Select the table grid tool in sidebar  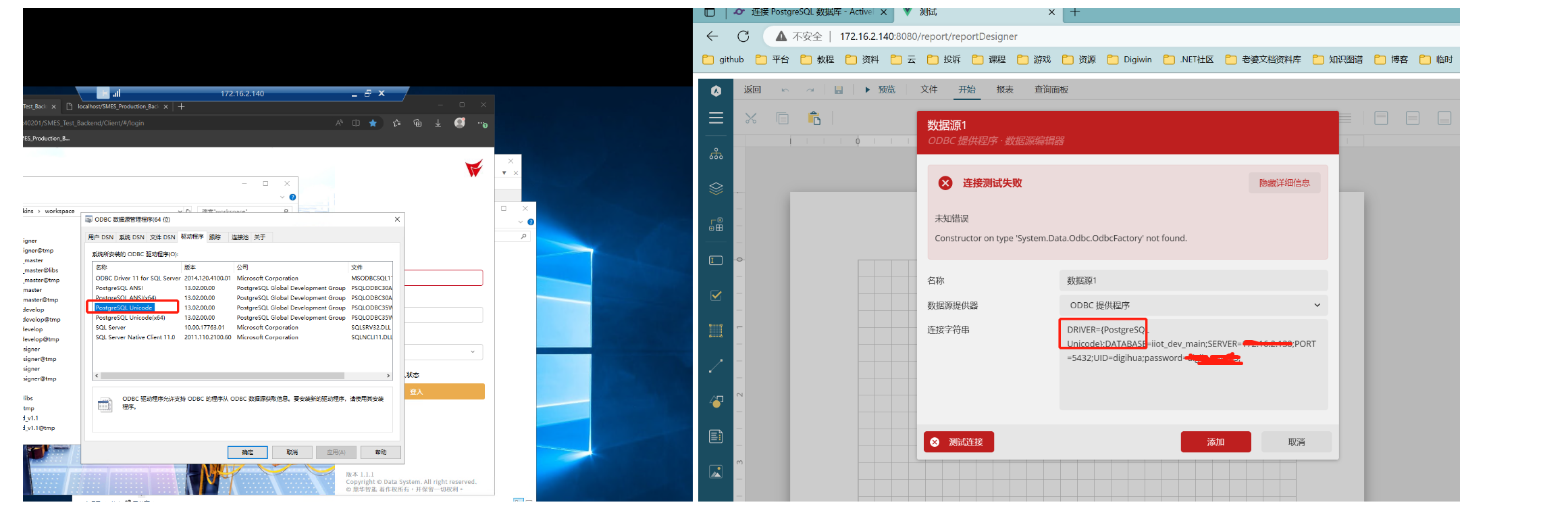[x=716, y=331]
